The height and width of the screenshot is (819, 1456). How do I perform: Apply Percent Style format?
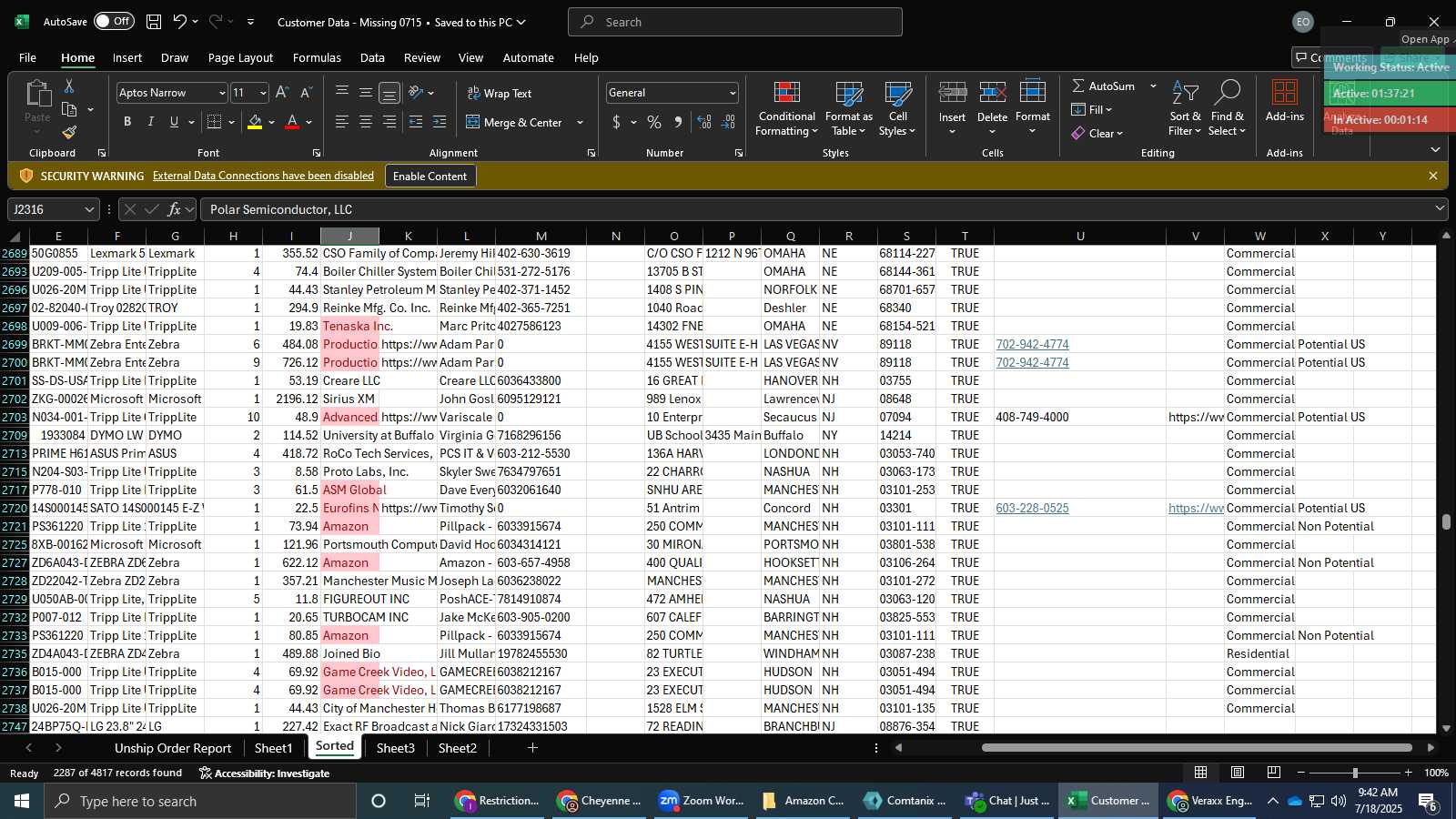654,122
